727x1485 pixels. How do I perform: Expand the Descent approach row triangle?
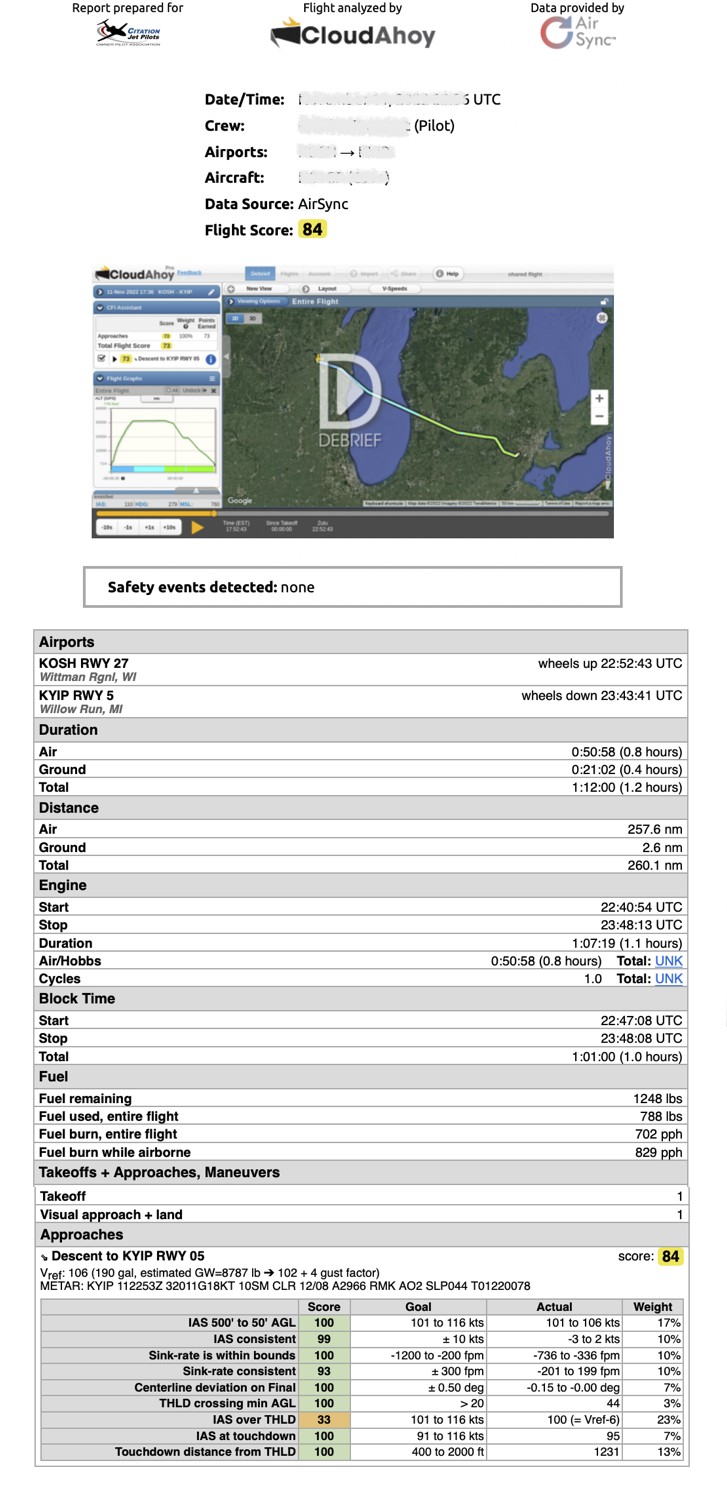114,358
